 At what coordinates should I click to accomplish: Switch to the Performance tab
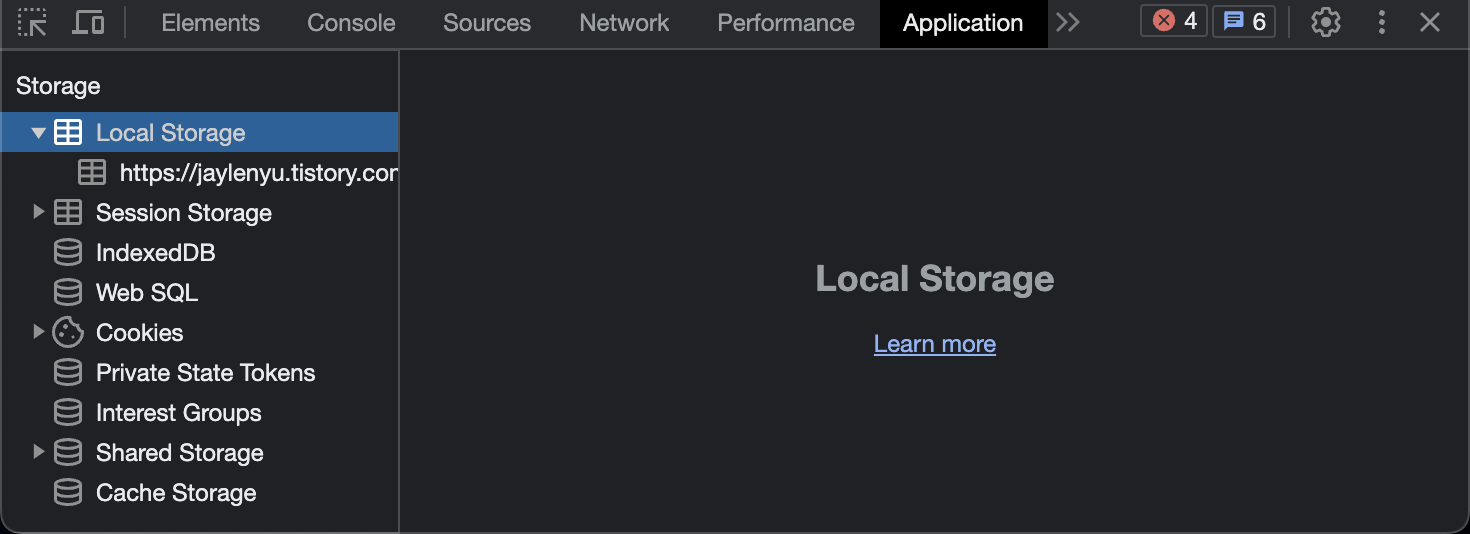(x=786, y=23)
